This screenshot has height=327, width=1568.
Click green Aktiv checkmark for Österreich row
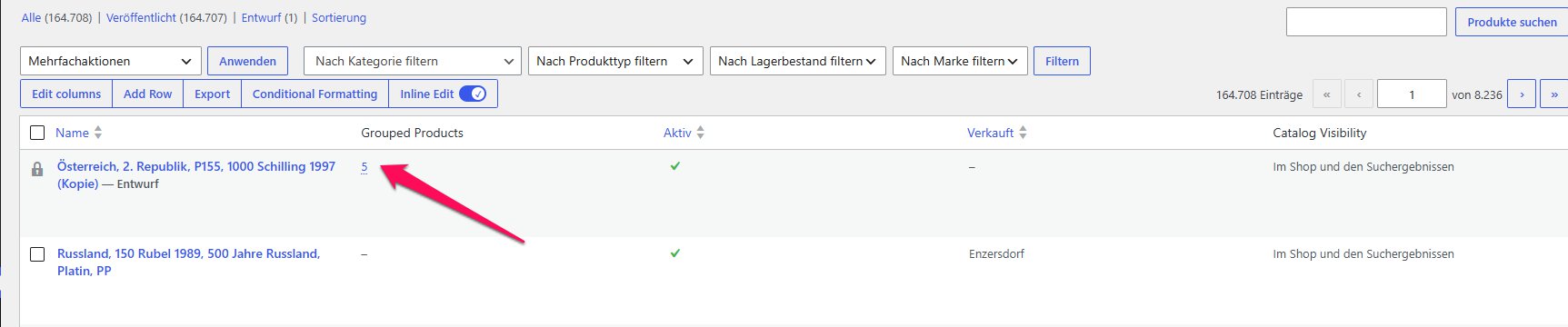(x=674, y=166)
